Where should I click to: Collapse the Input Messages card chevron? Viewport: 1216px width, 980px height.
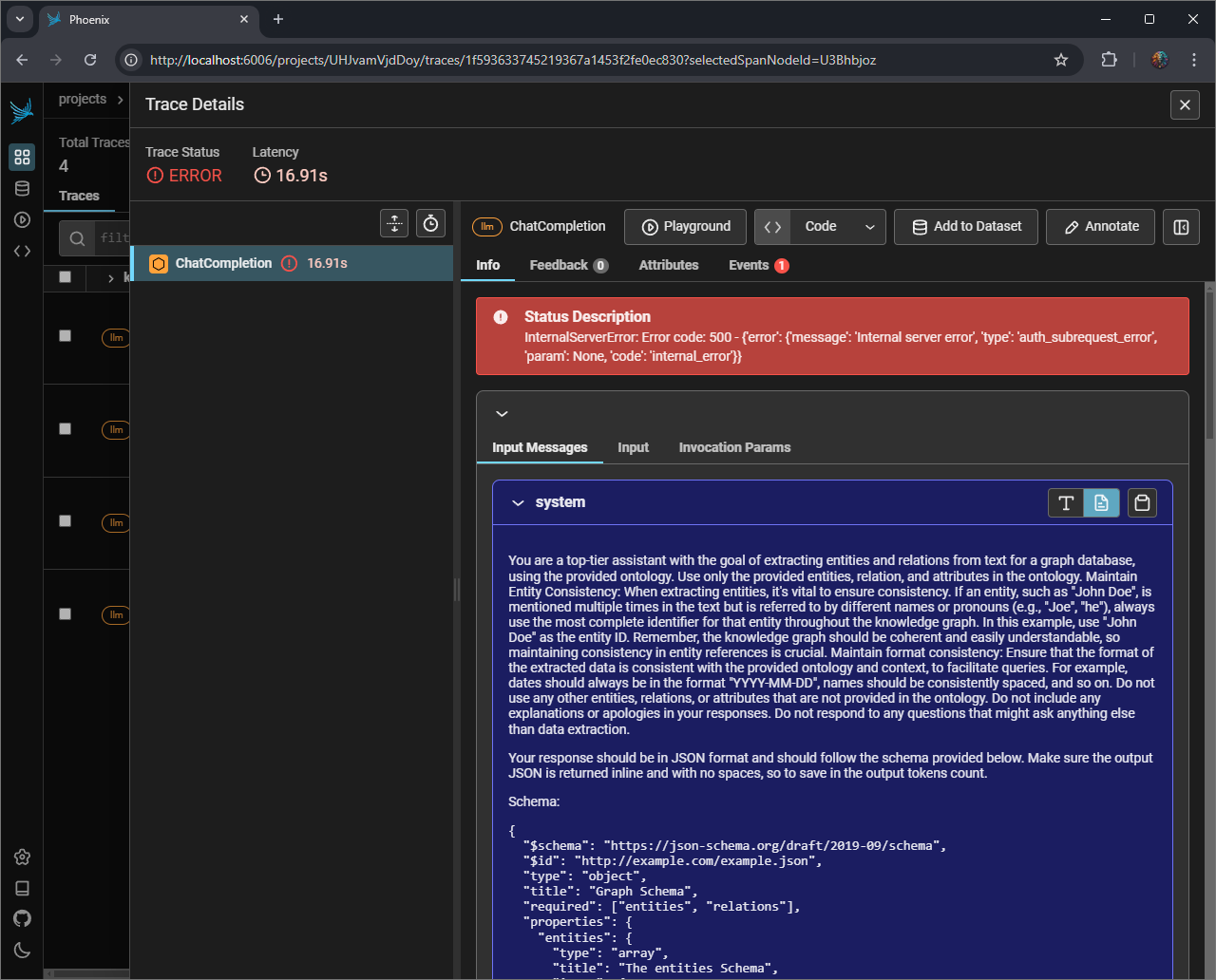coord(502,413)
